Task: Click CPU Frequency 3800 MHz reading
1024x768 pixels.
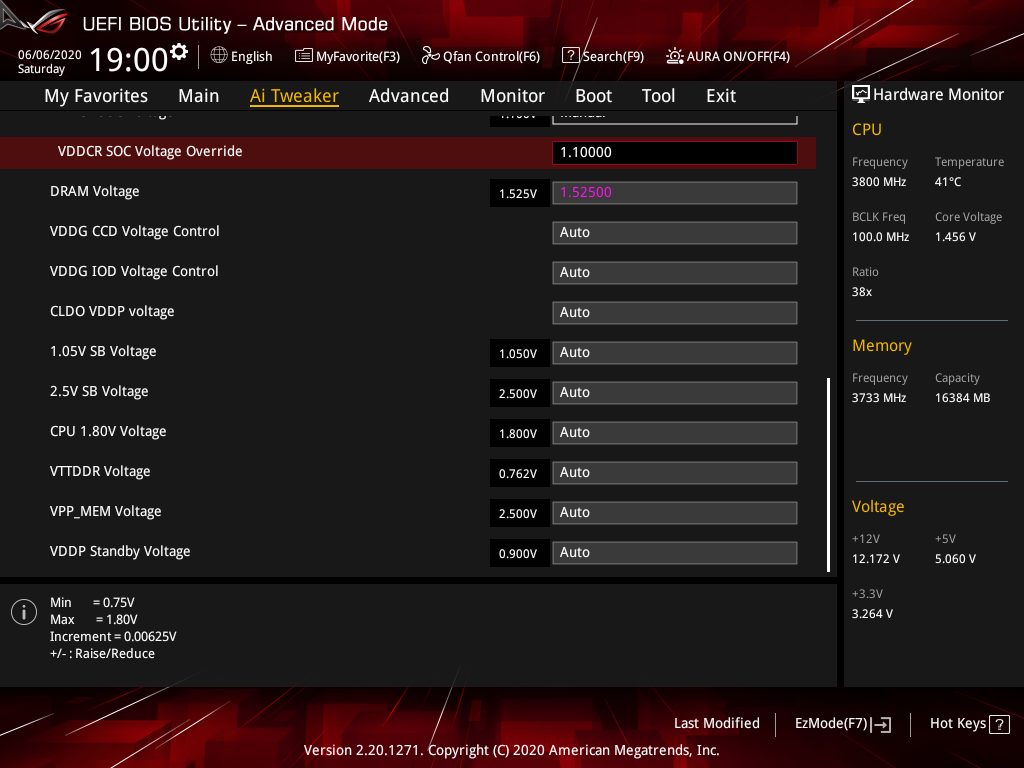Action: [x=879, y=182]
